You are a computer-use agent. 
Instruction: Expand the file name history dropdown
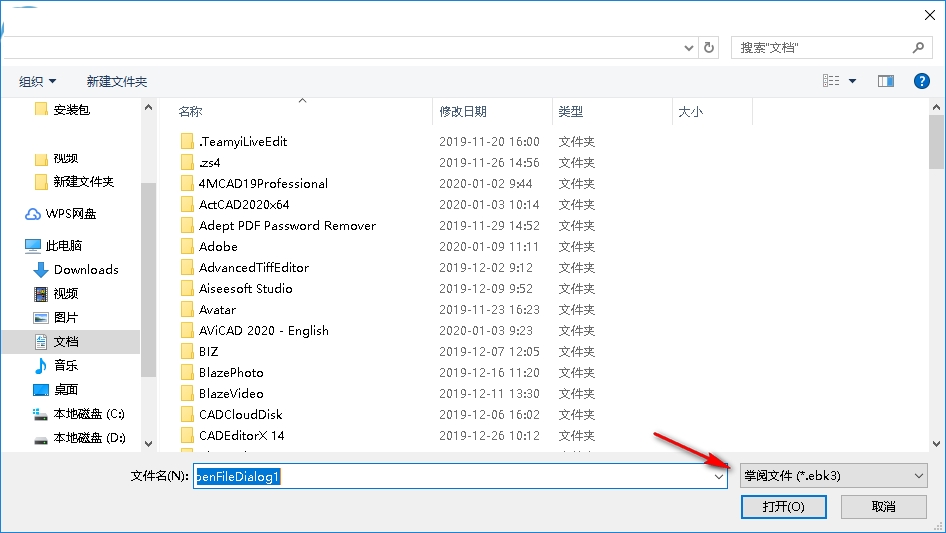tap(719, 476)
